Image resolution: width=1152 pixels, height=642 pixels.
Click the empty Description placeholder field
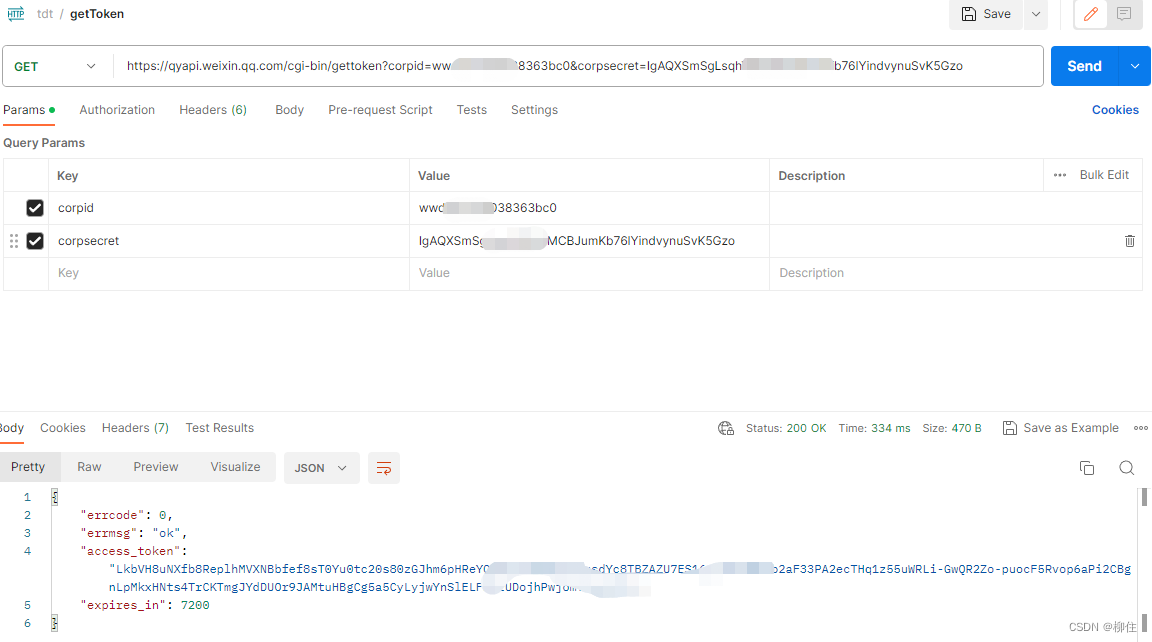955,273
